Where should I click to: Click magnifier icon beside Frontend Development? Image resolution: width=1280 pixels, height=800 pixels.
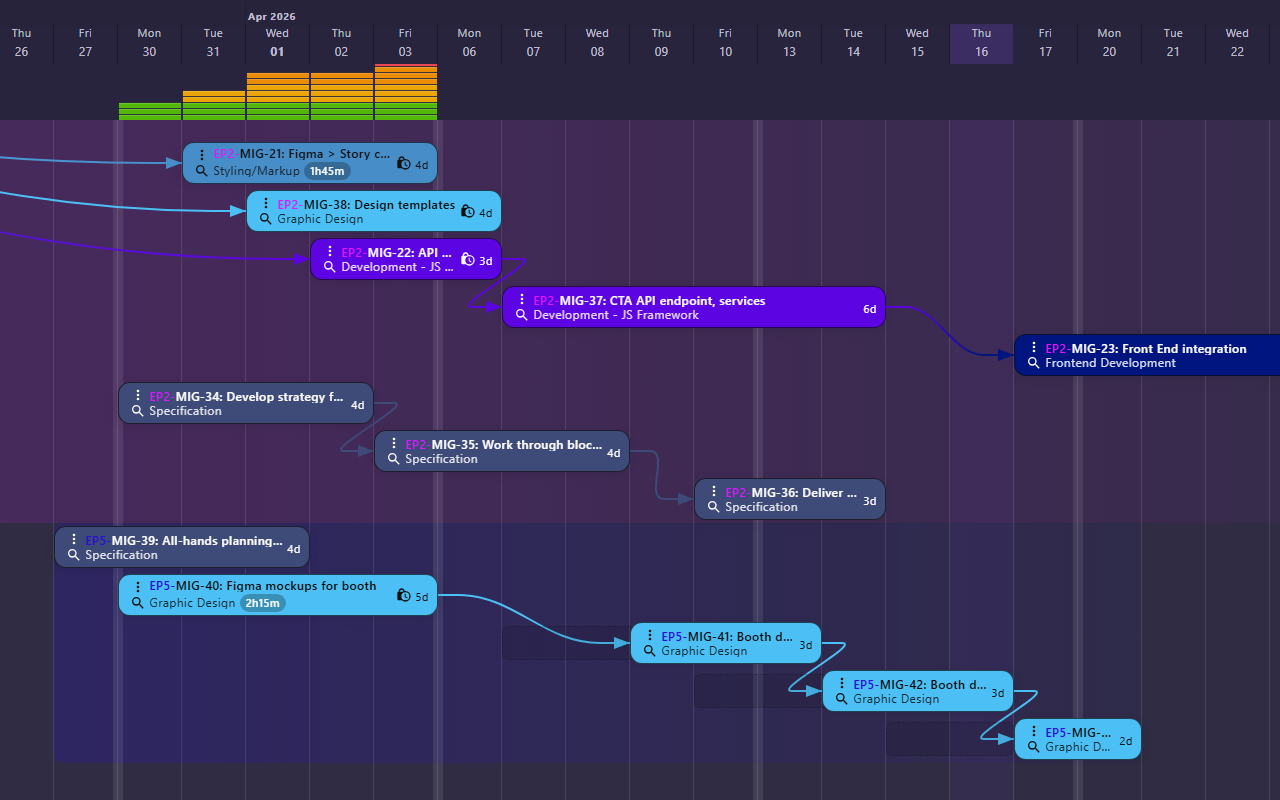(x=1033, y=363)
